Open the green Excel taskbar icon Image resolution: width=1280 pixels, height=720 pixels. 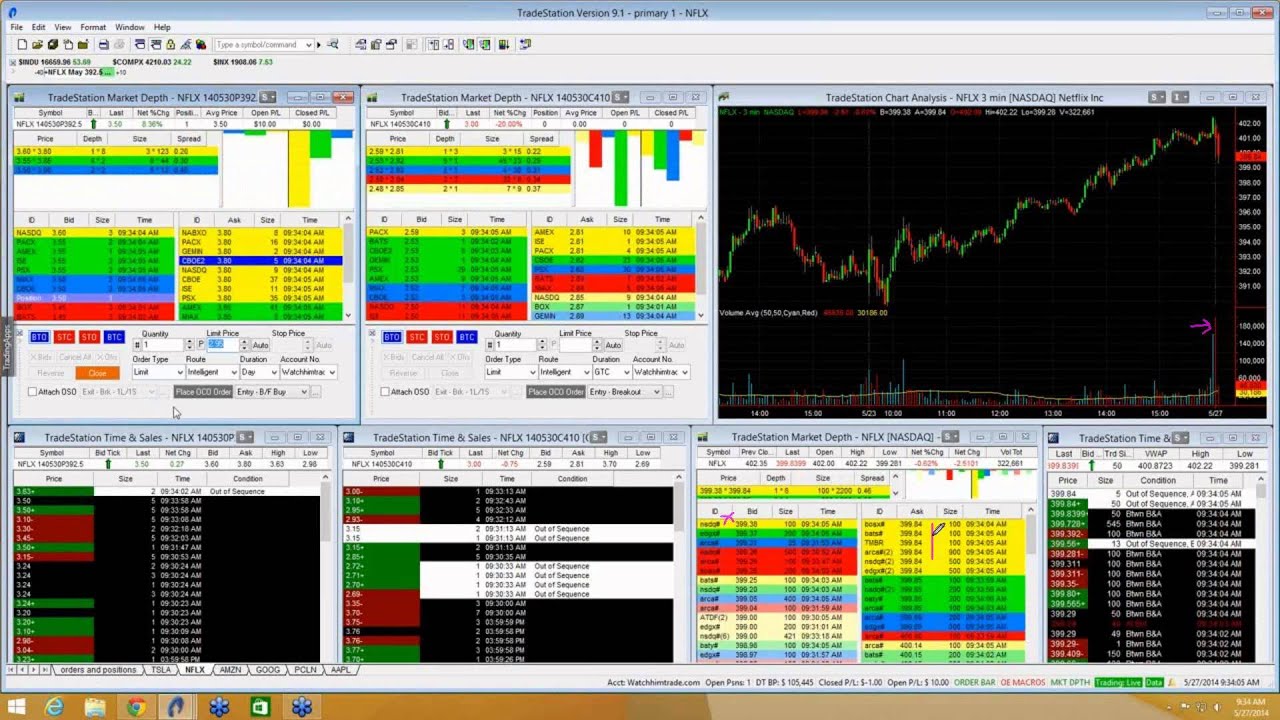tap(260, 707)
